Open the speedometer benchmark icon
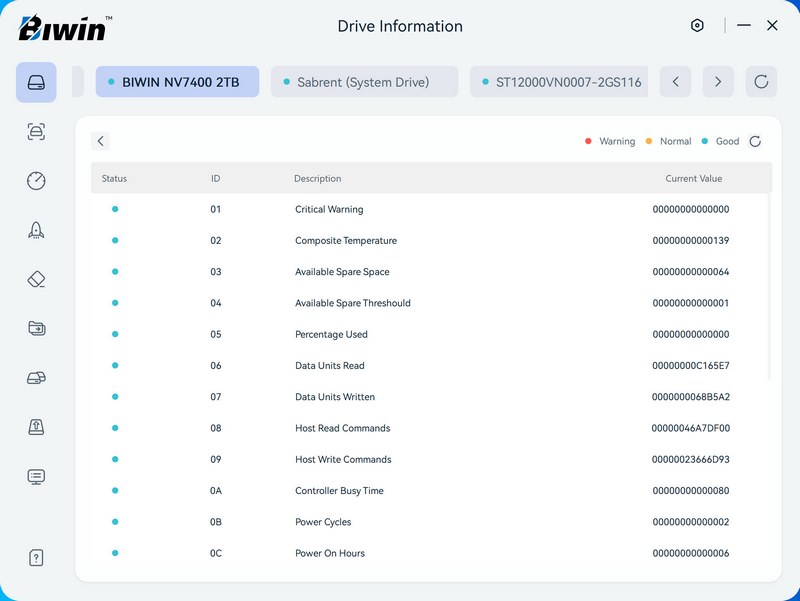The width and height of the screenshot is (800, 601). point(36,181)
